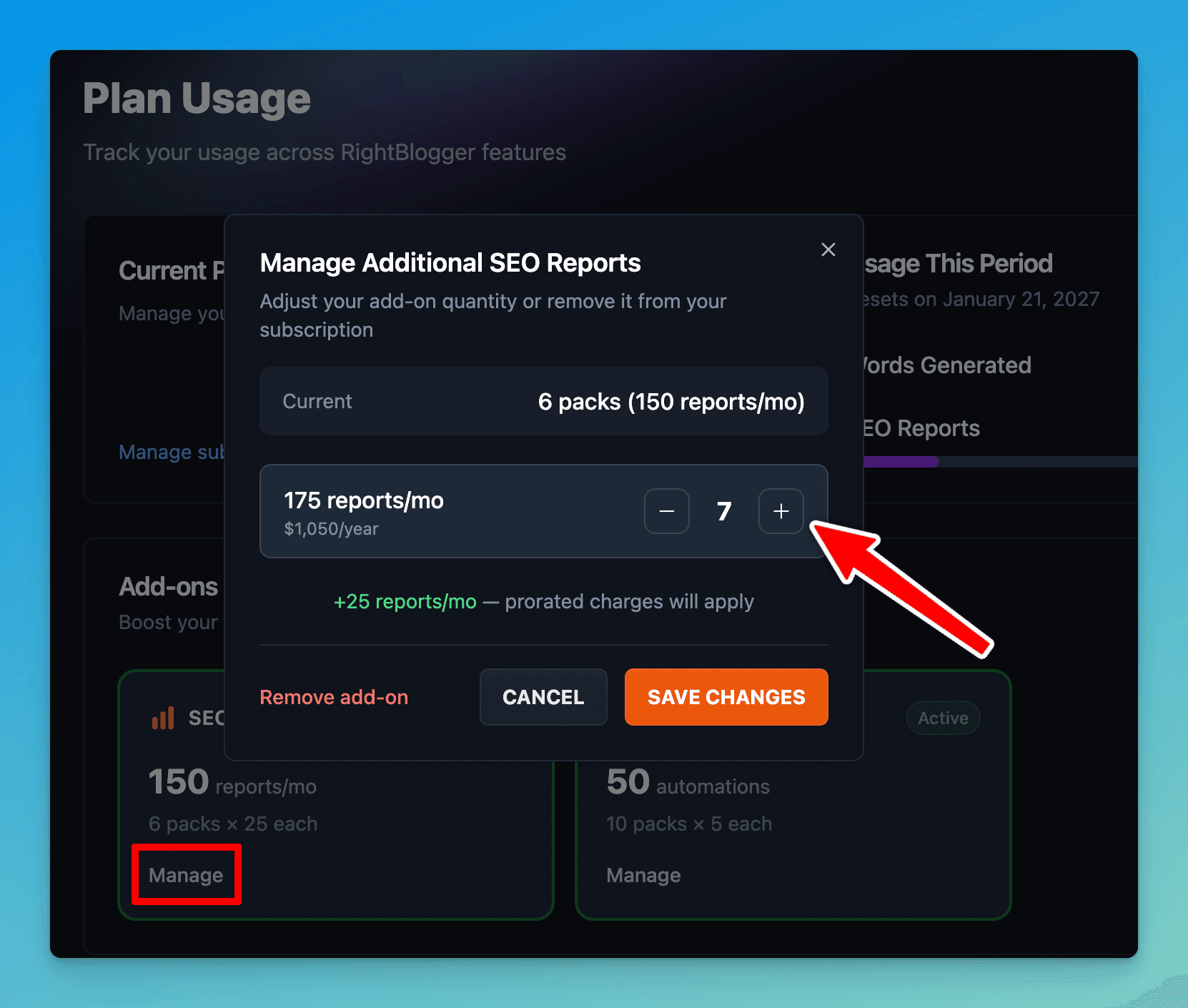Click the Active status badge

point(942,718)
